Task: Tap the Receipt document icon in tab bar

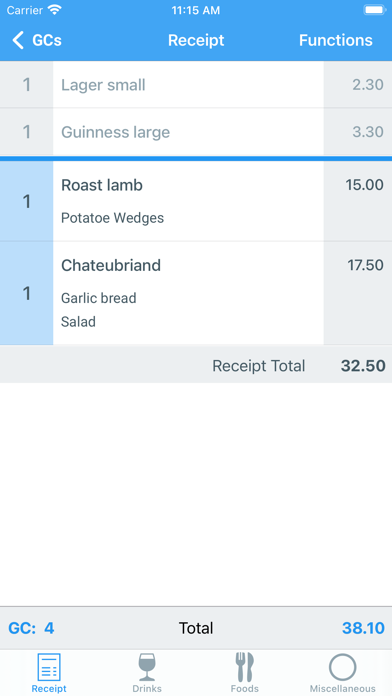Action: (49, 667)
